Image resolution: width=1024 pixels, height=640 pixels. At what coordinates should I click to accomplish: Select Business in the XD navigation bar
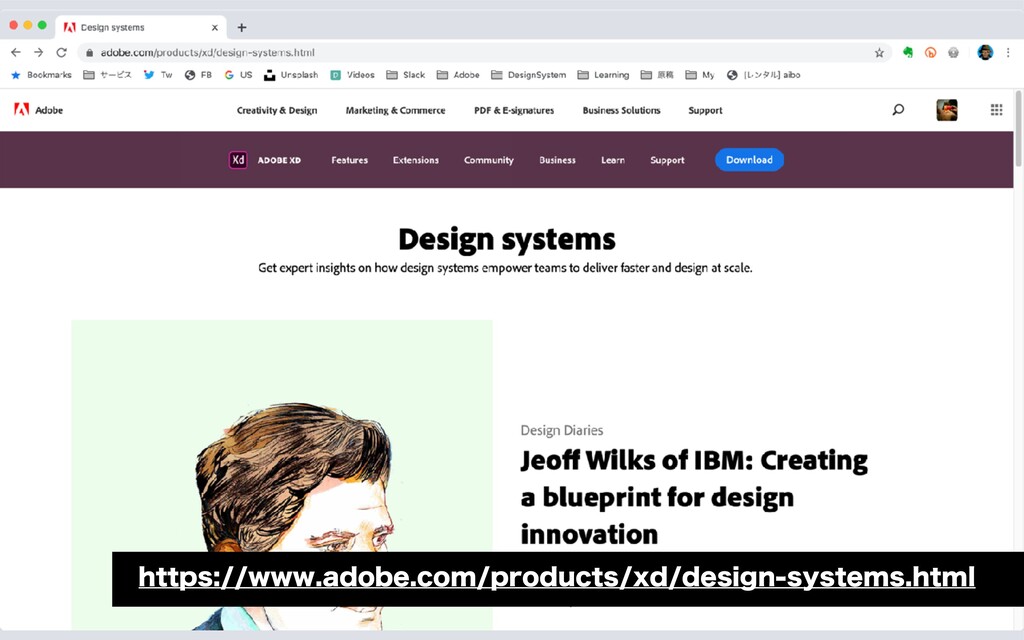pos(557,160)
